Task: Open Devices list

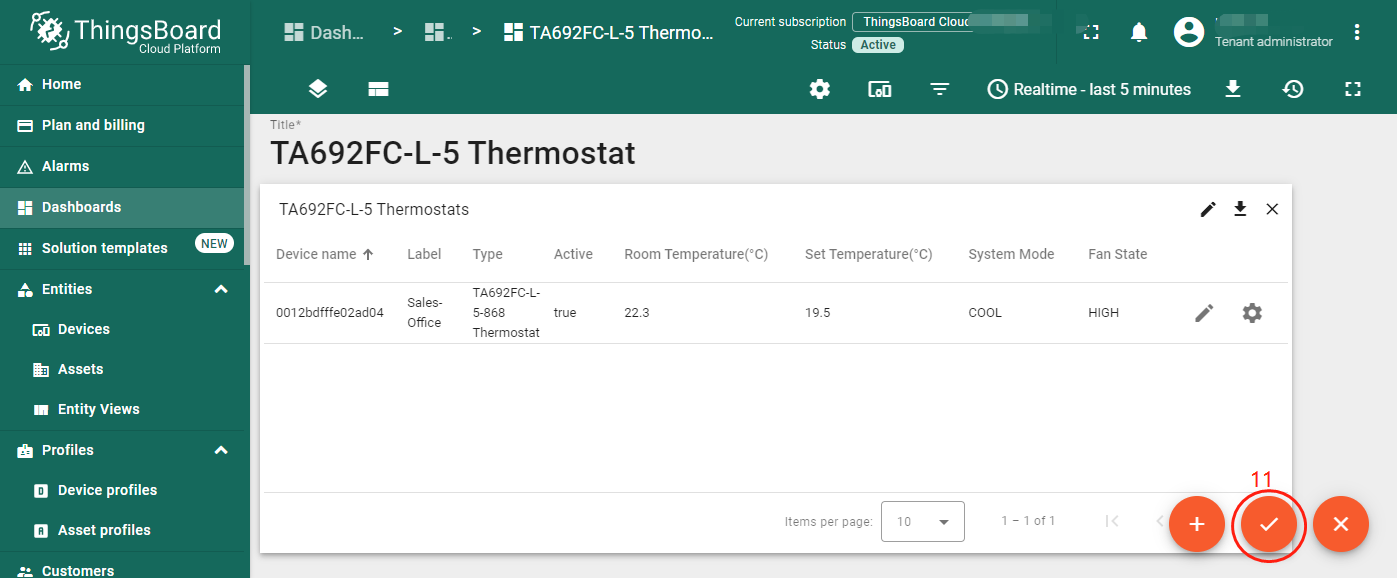Action: (x=123, y=330)
